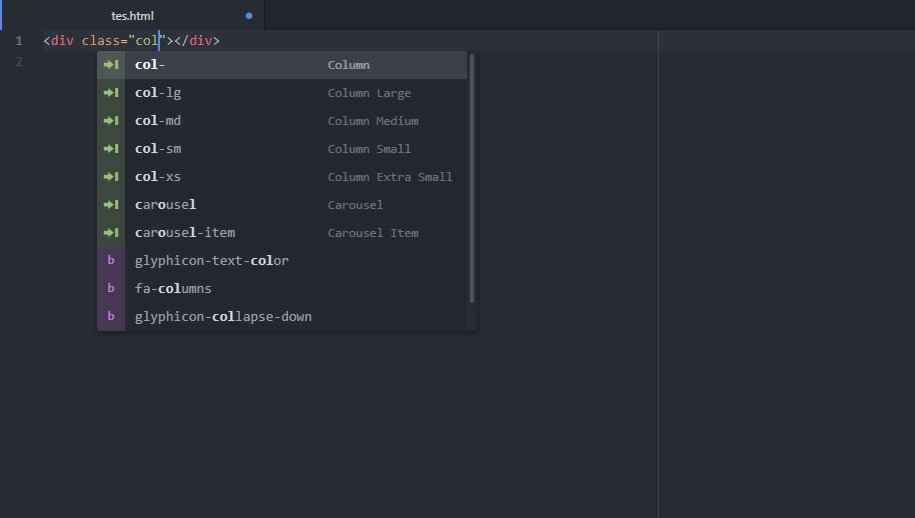The height and width of the screenshot is (518, 915).
Task: Click the 'Column Small' description text
Action: [369, 149]
